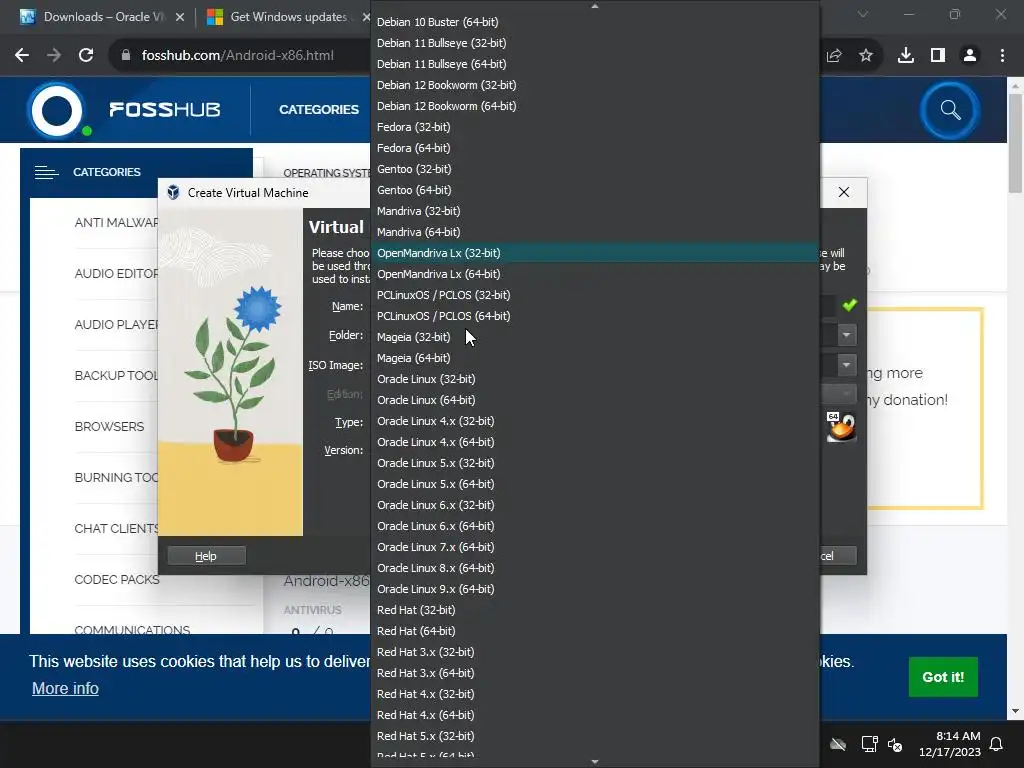Image resolution: width=1024 pixels, height=768 pixels.
Task: Open the Folder dropdown arrow
Action: tap(846, 335)
